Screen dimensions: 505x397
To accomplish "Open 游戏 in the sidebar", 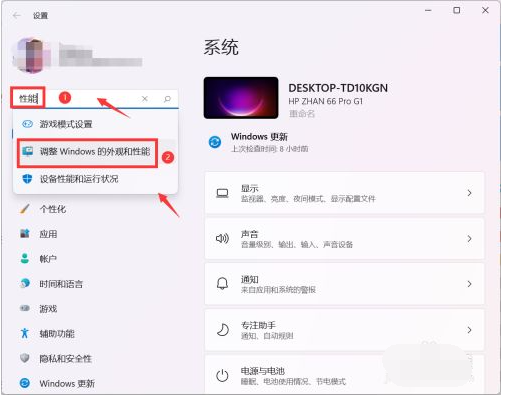I will (x=48, y=309).
